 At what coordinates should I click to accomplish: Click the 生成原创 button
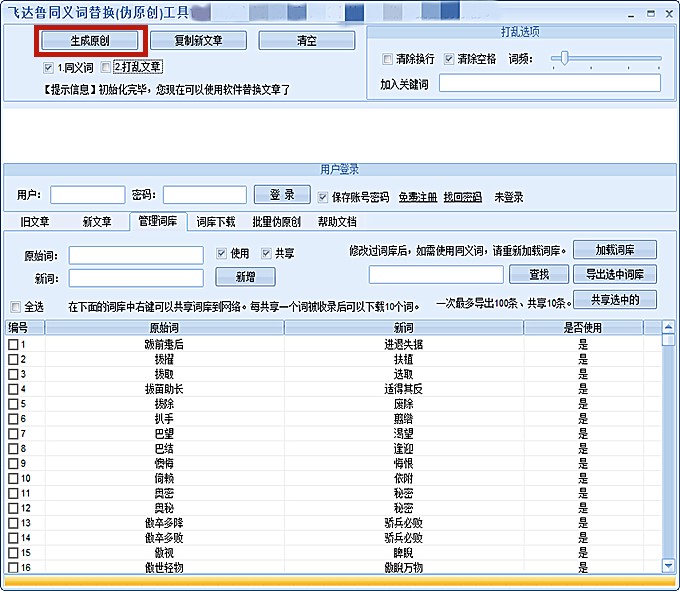(x=90, y=41)
